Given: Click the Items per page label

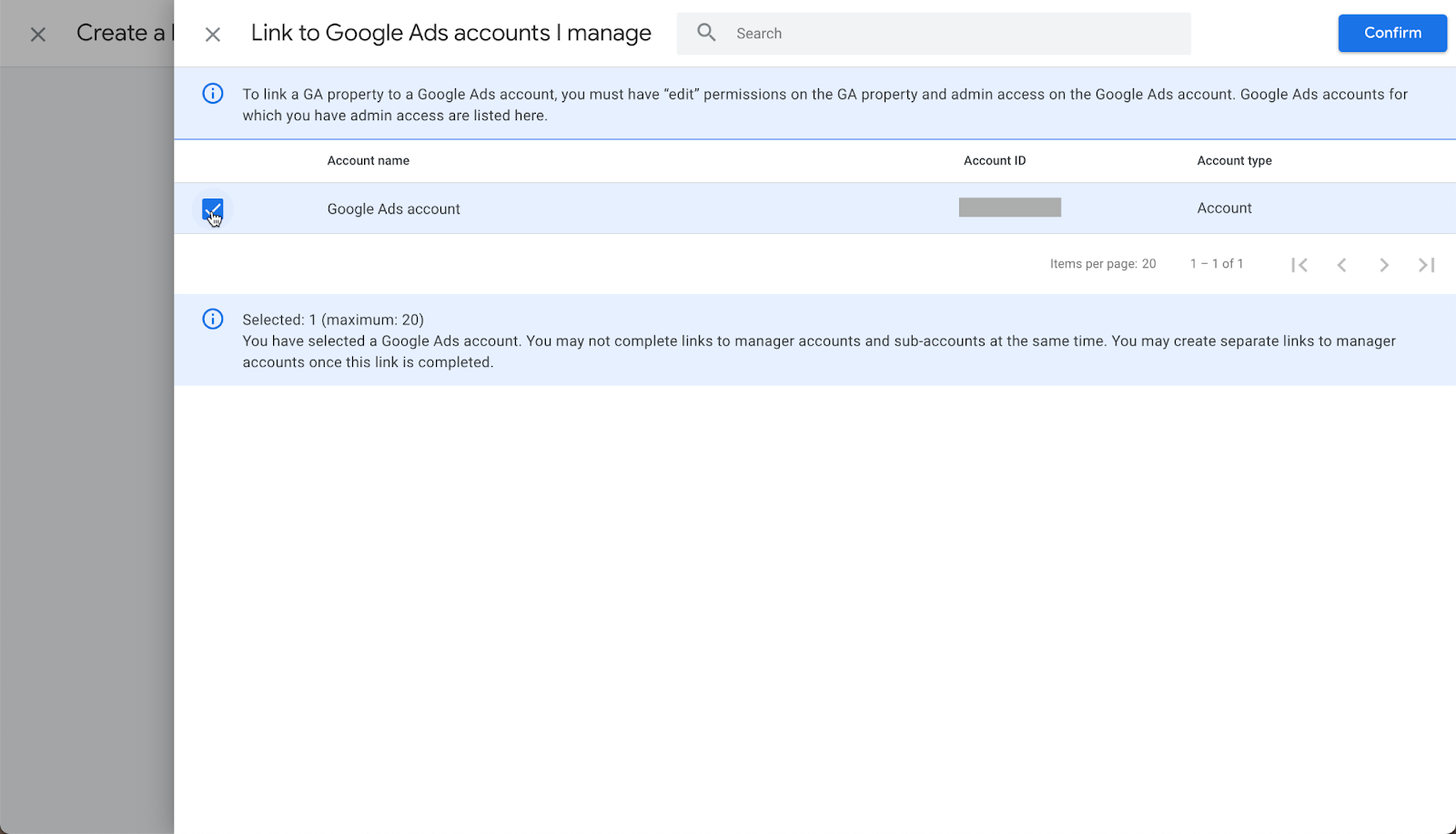Looking at the screenshot, I should tap(1102, 264).
